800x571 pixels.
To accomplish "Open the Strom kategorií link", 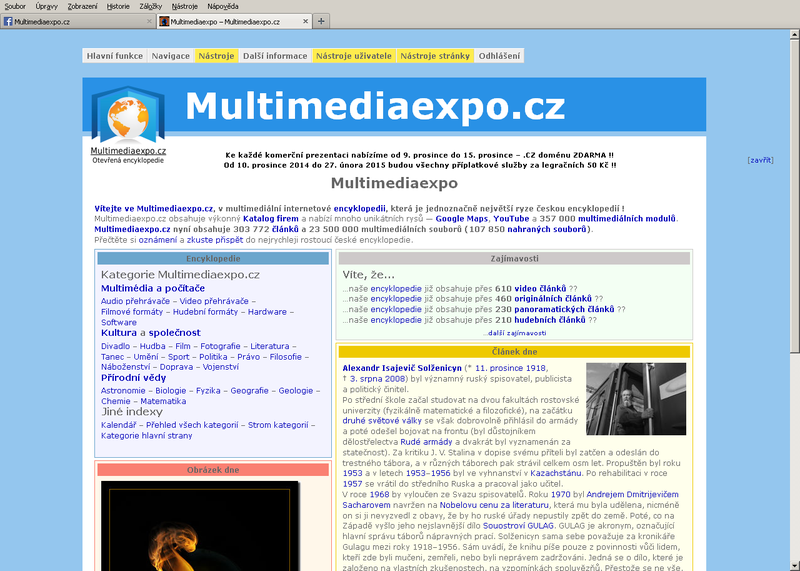I will pyautogui.click(x=278, y=425).
